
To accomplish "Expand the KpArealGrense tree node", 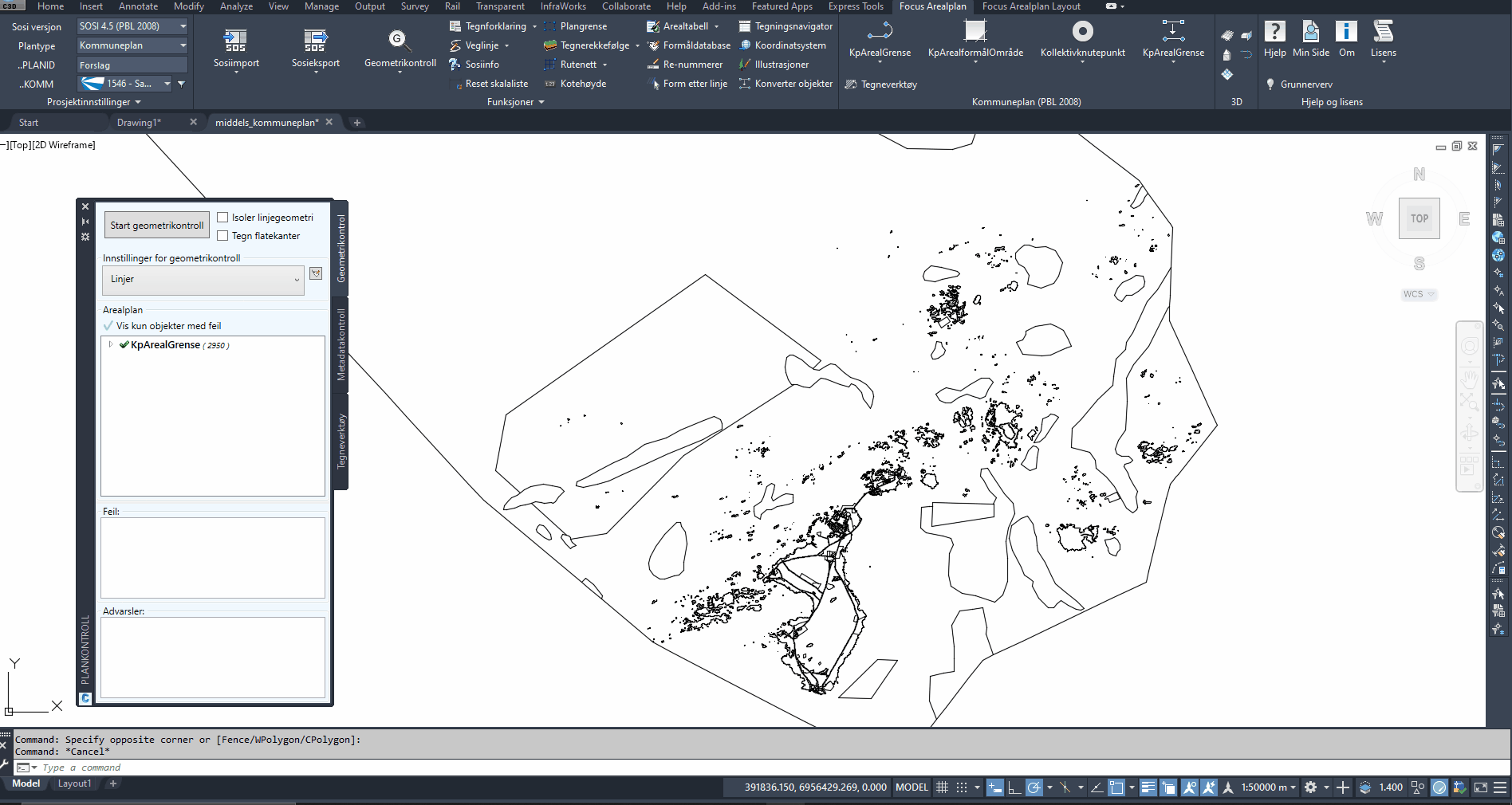I will pos(111,345).
